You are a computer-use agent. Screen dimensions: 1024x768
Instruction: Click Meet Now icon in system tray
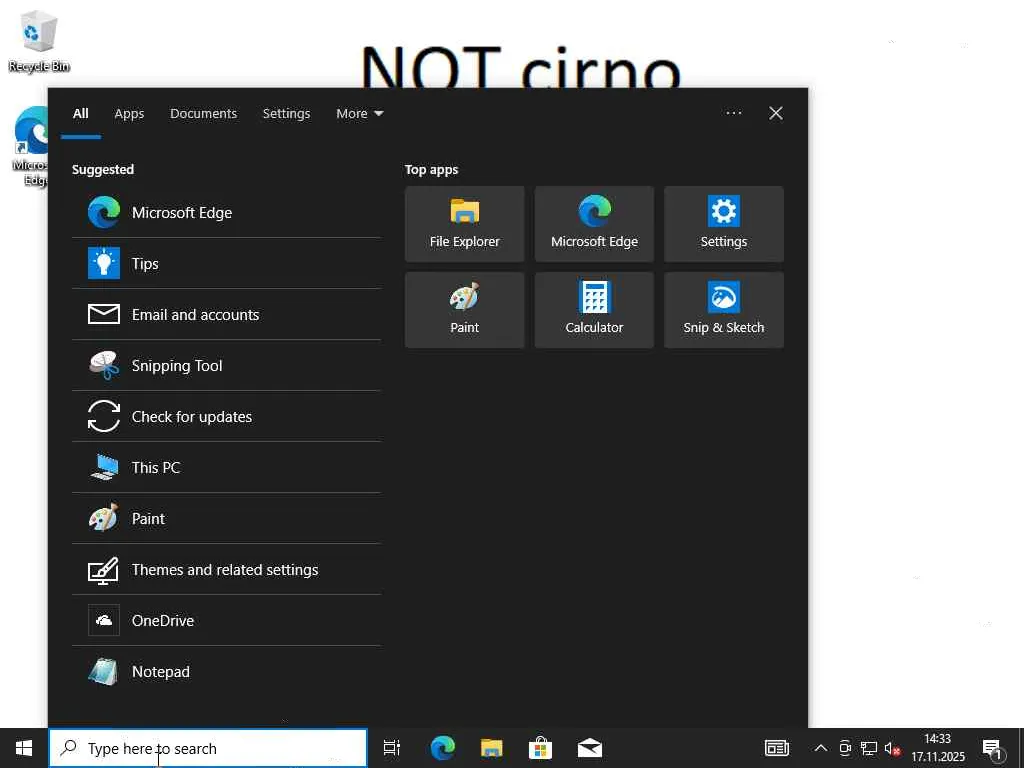pos(845,748)
